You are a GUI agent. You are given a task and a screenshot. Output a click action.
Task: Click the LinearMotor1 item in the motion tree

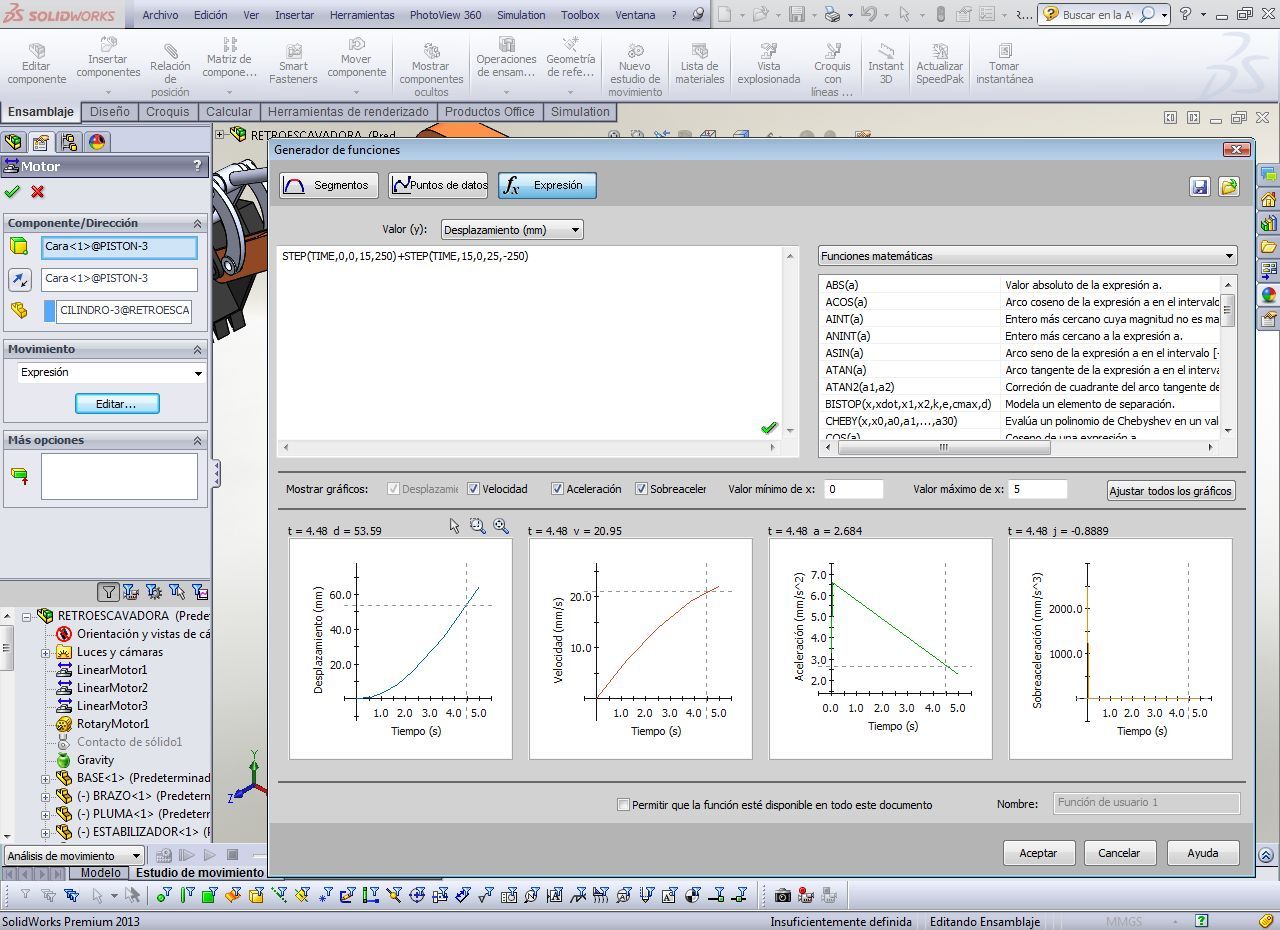point(112,670)
